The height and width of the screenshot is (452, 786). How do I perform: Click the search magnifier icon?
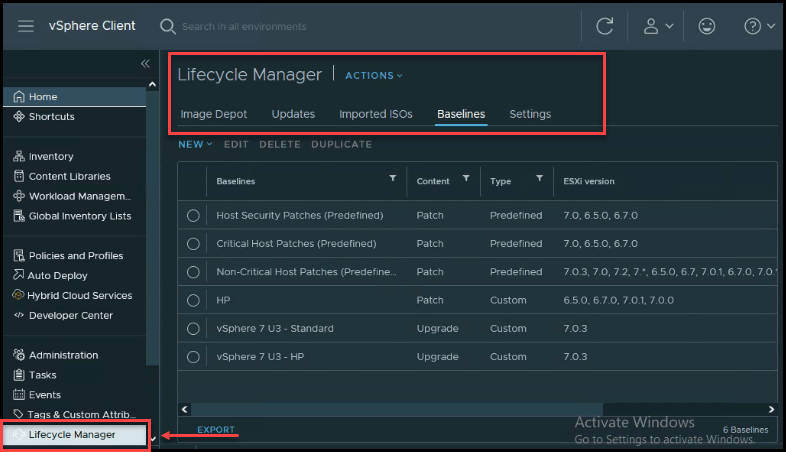[x=167, y=26]
